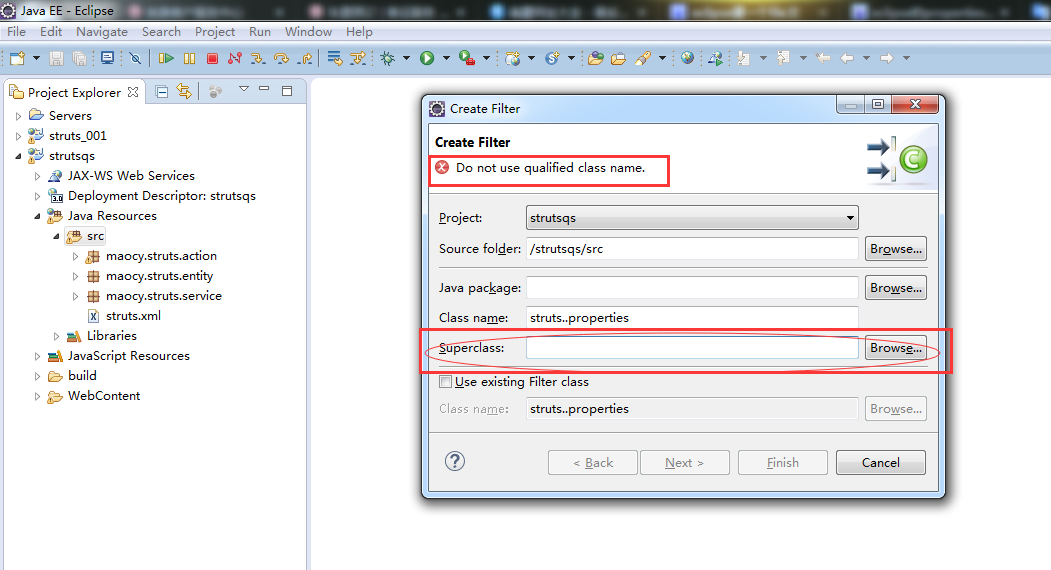Open the File menu
Image resolution: width=1051 pixels, height=570 pixels.
pos(16,32)
